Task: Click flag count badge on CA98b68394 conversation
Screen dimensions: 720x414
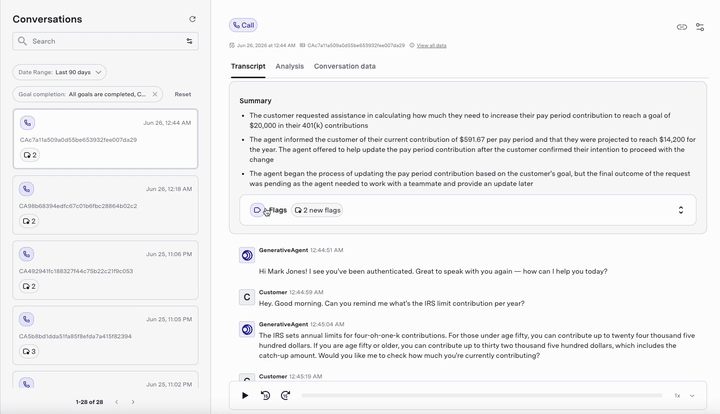Action: [29, 221]
